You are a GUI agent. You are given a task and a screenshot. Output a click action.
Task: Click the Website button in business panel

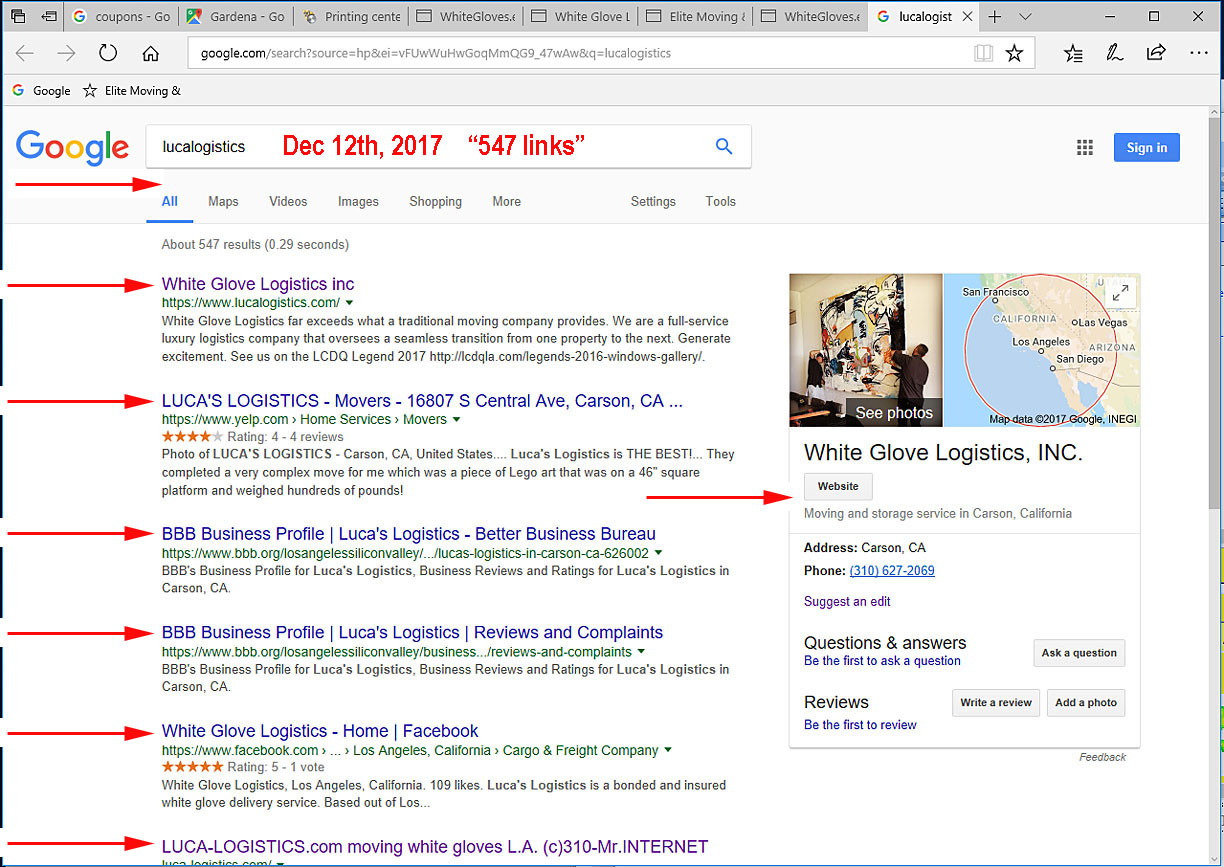coord(838,487)
